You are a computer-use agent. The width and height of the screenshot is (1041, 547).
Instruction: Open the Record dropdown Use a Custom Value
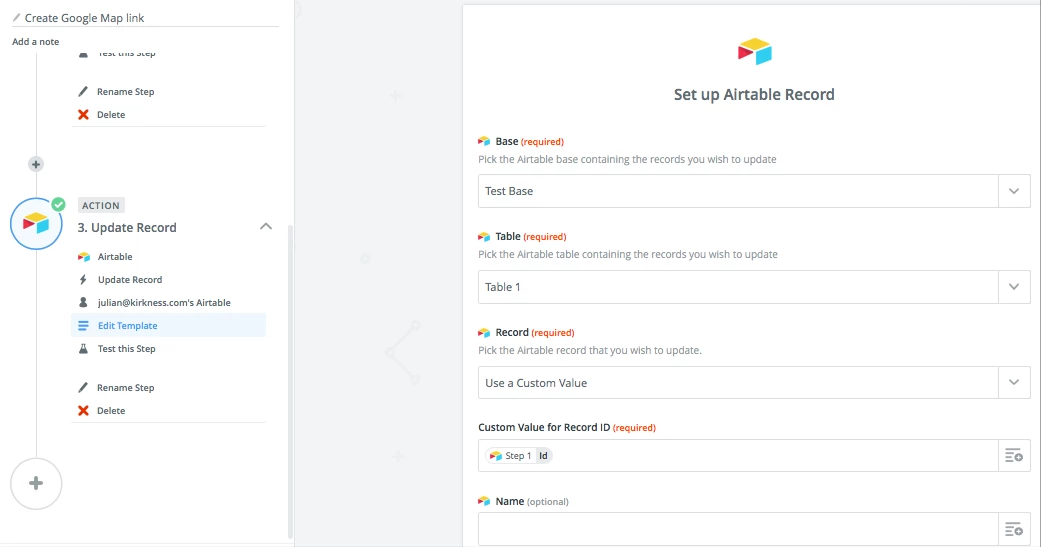754,382
